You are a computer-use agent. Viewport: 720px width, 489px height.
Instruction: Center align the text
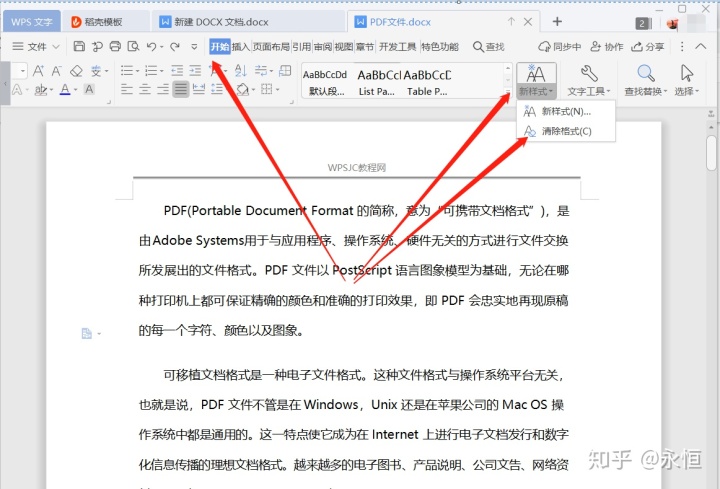pos(145,89)
